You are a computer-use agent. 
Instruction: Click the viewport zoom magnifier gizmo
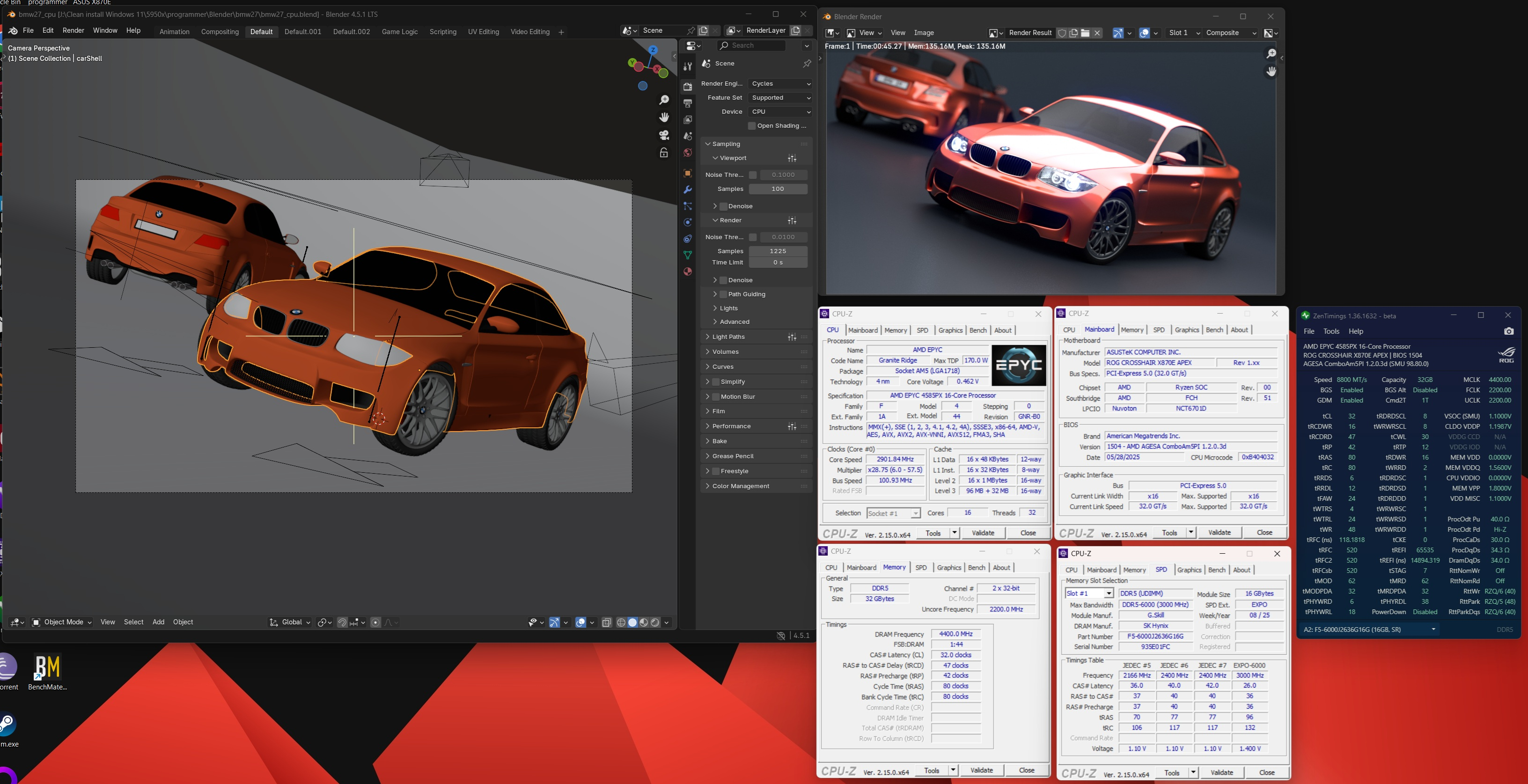click(x=664, y=100)
